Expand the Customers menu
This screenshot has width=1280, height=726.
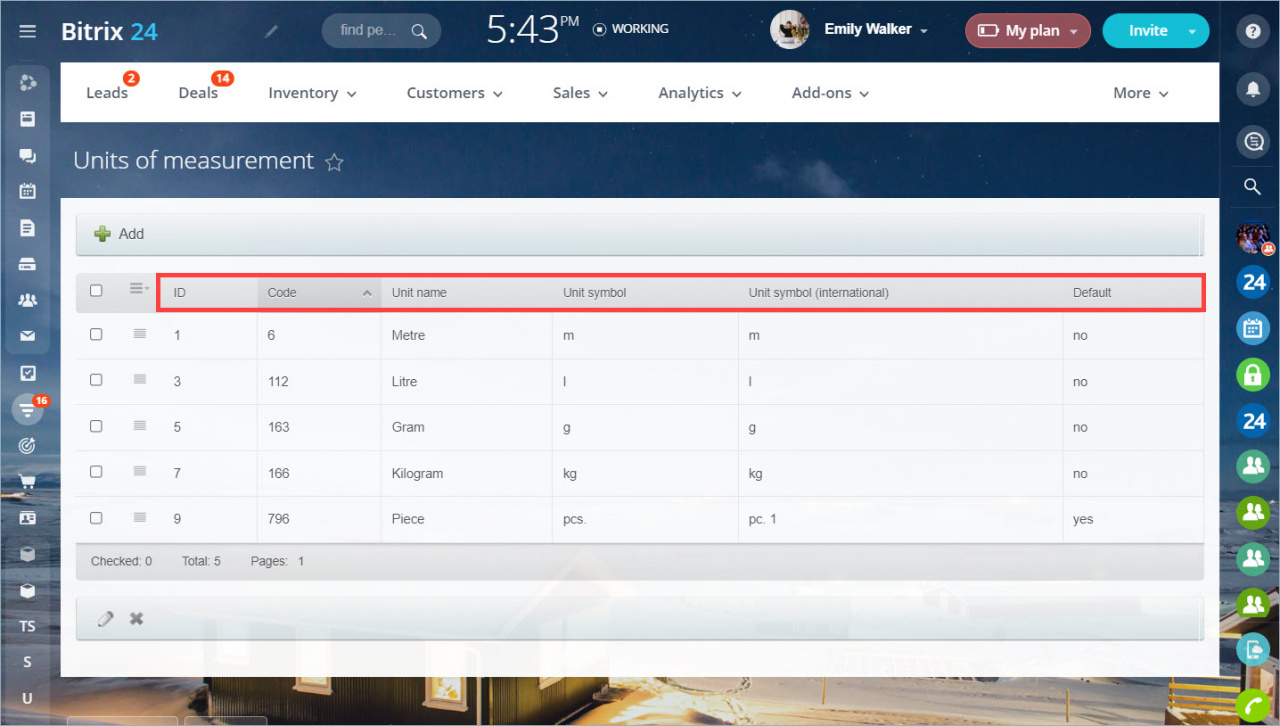tap(454, 93)
